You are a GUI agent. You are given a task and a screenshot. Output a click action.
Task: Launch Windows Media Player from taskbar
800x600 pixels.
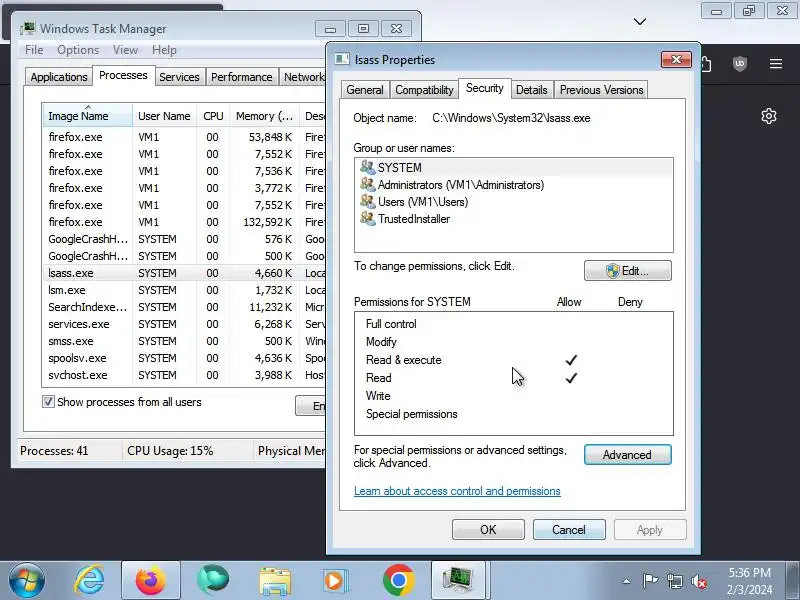point(336,581)
